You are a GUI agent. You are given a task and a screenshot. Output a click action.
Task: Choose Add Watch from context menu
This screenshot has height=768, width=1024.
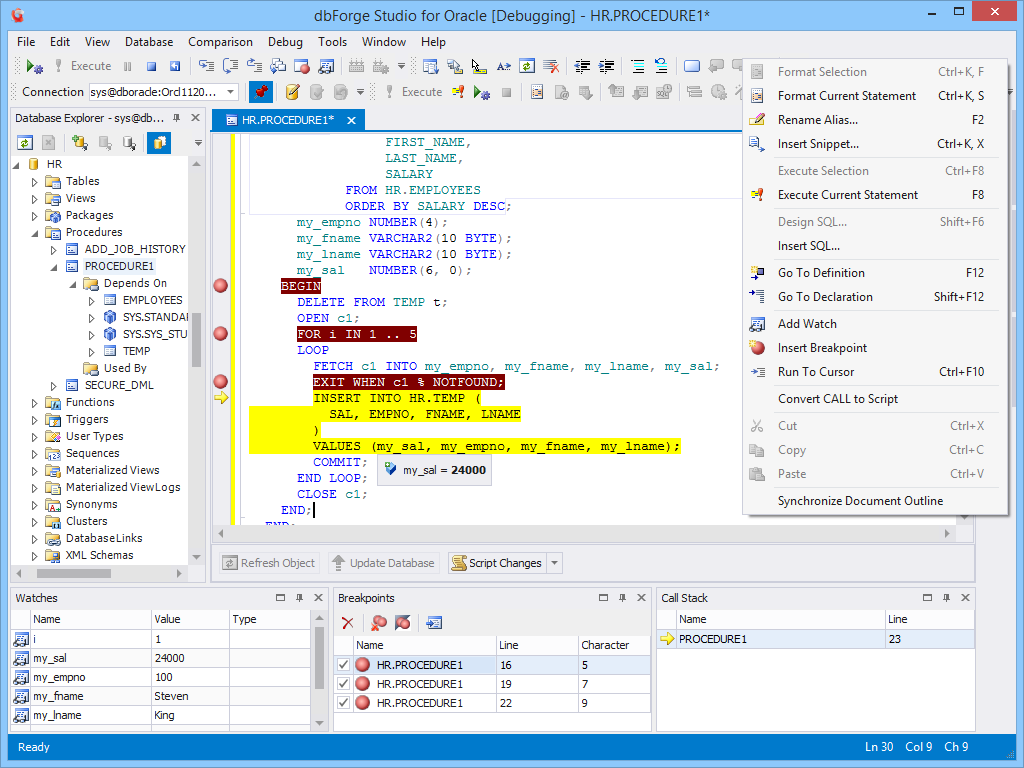coord(875,324)
